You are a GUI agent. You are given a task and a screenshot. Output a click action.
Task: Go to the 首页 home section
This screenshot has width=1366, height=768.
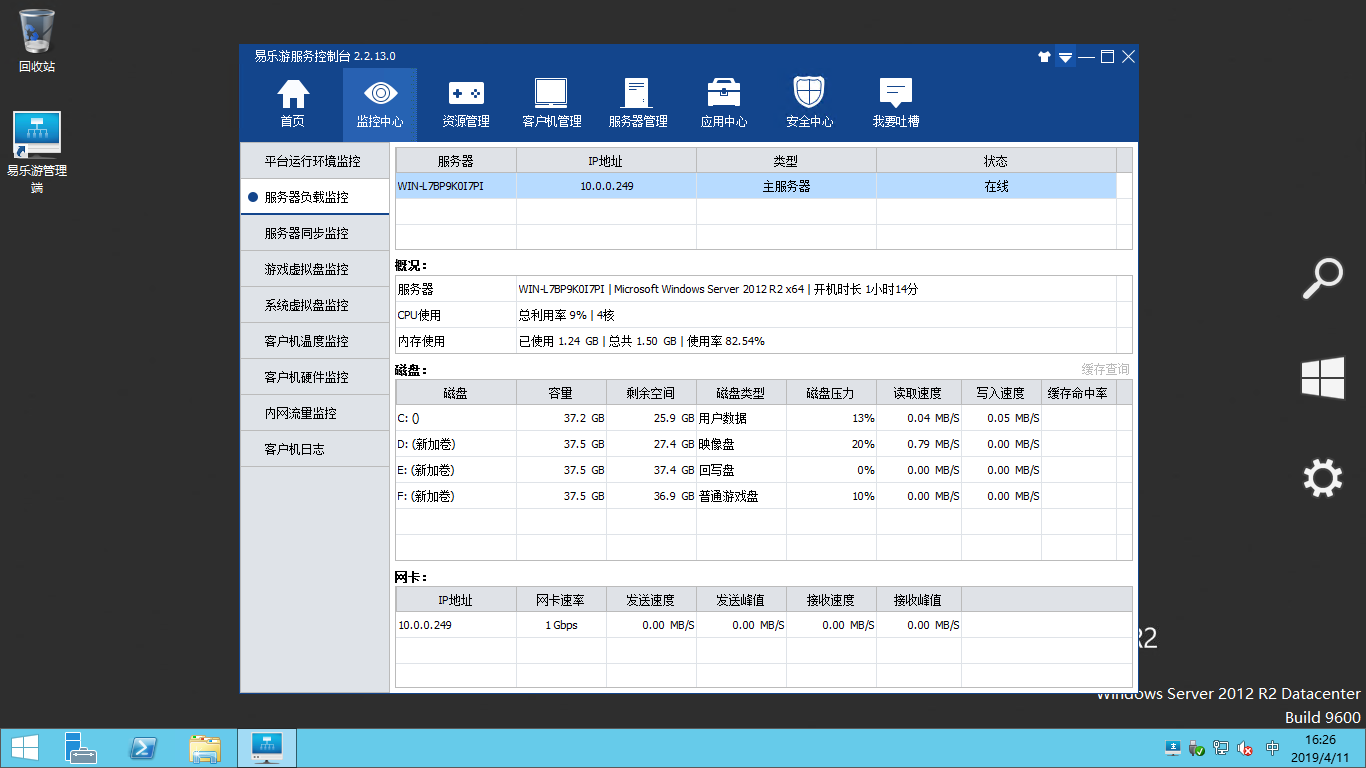click(x=293, y=104)
